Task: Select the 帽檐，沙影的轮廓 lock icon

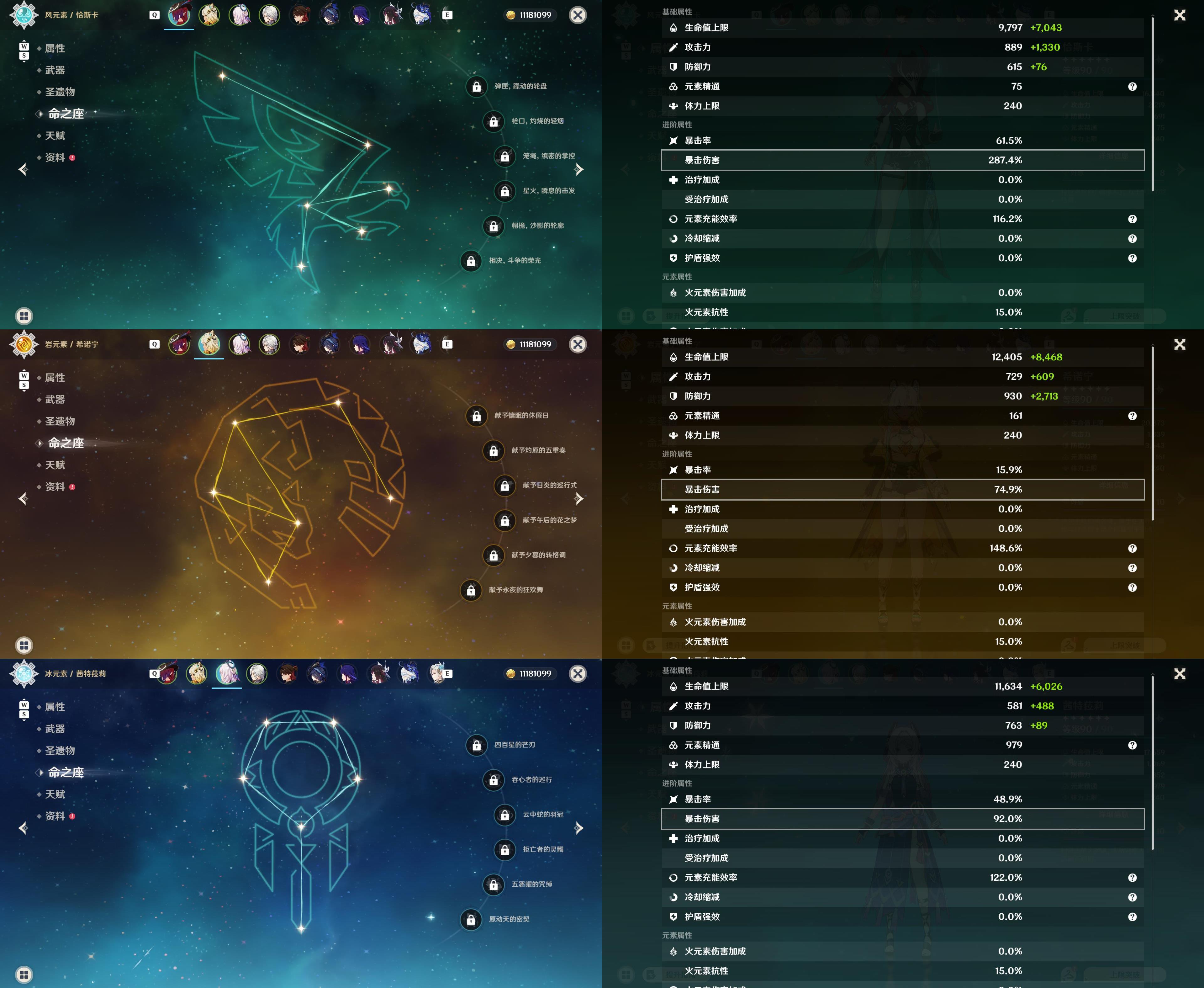Action: (493, 226)
